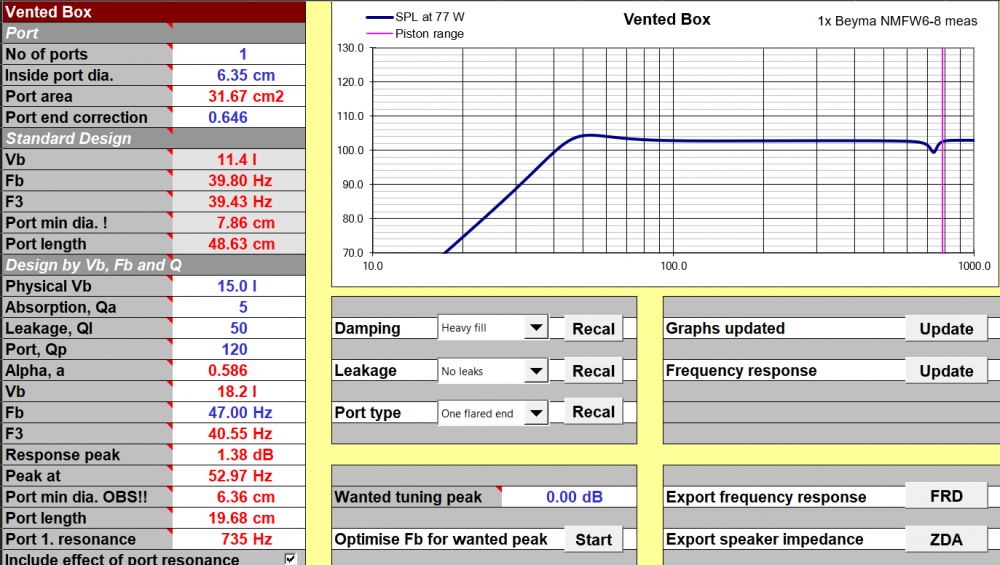
Task: Export frequency response with FRD button
Action: pyautogui.click(x=945, y=496)
